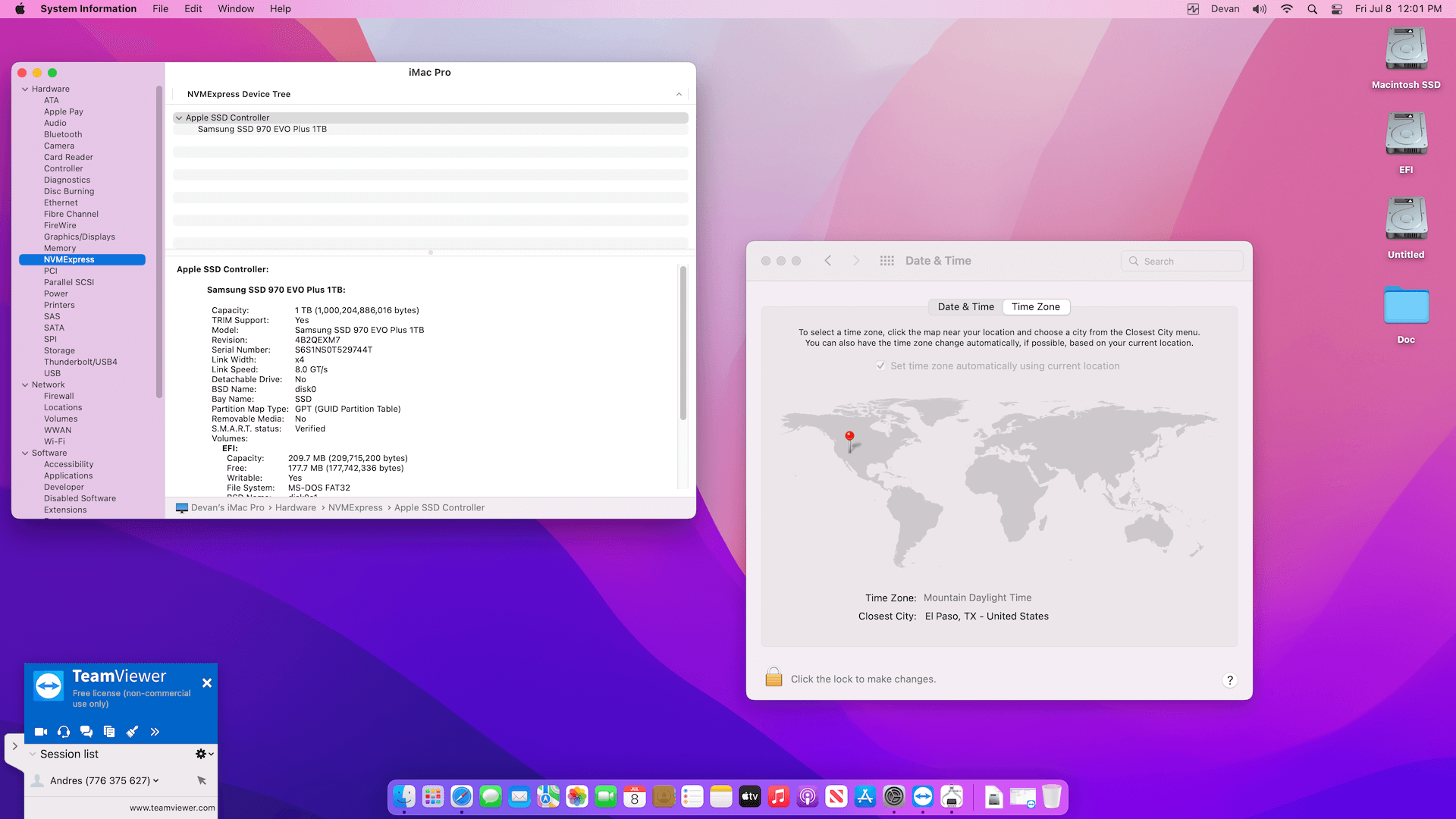Viewport: 1456px width, 819px height.
Task: Open TeamViewer file transfer icon
Action: click(x=109, y=732)
